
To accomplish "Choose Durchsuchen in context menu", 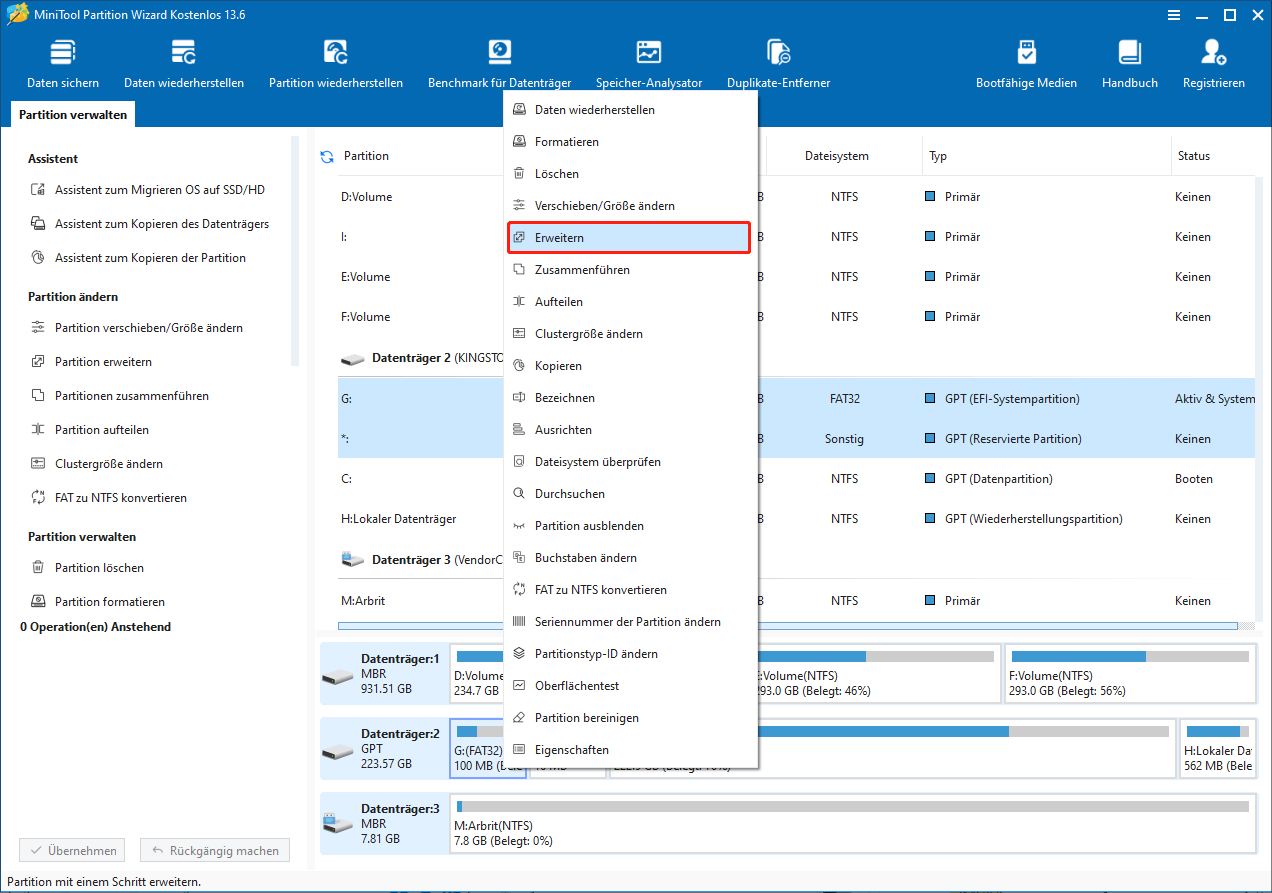I will [630, 494].
